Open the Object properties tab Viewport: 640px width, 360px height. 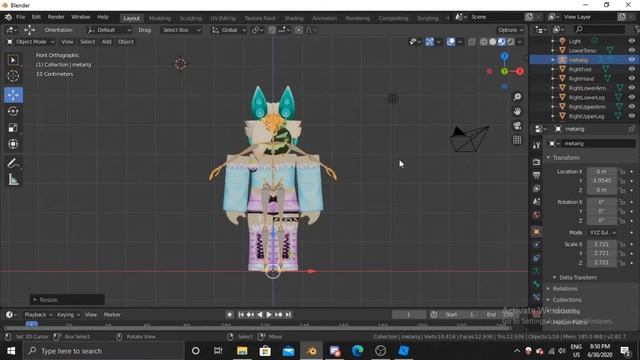[536, 232]
